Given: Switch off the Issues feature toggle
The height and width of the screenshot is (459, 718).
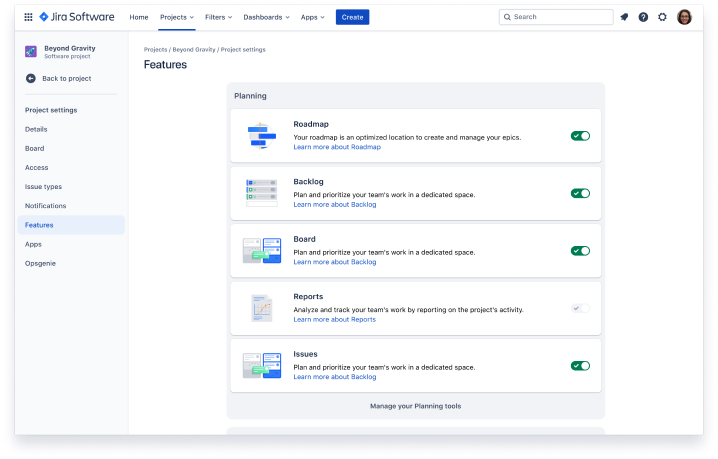Looking at the screenshot, I should 580,366.
